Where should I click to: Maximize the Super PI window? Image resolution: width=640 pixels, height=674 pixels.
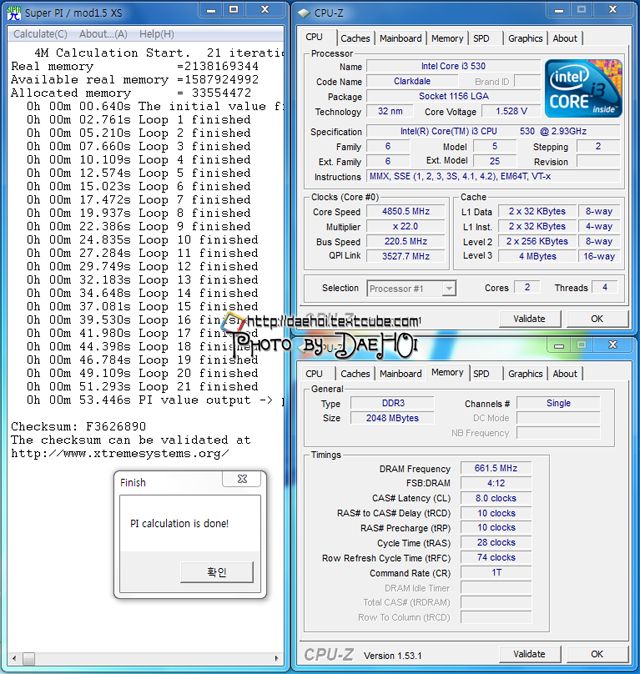click(x=234, y=10)
